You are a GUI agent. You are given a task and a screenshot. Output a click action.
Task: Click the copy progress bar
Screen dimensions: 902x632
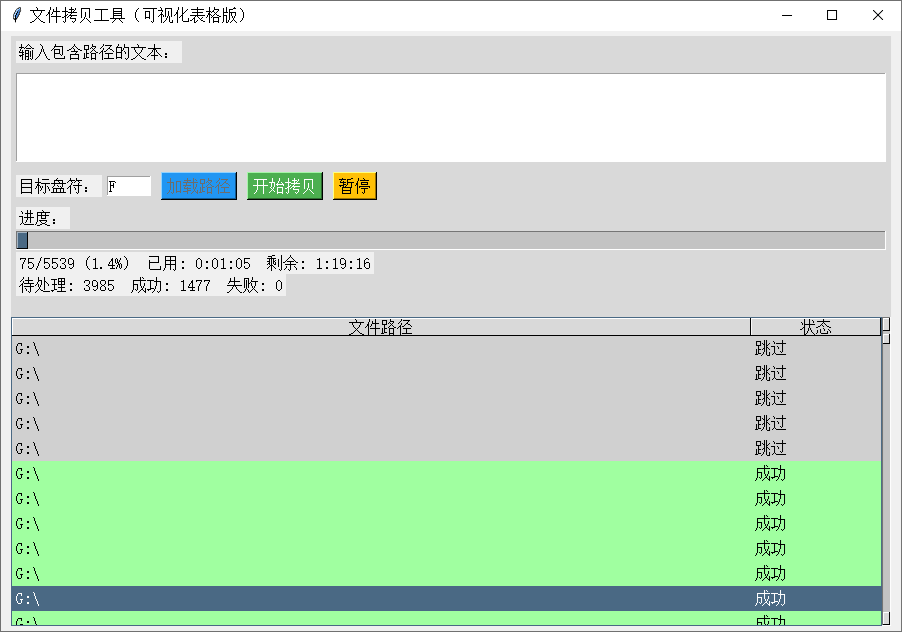click(451, 240)
